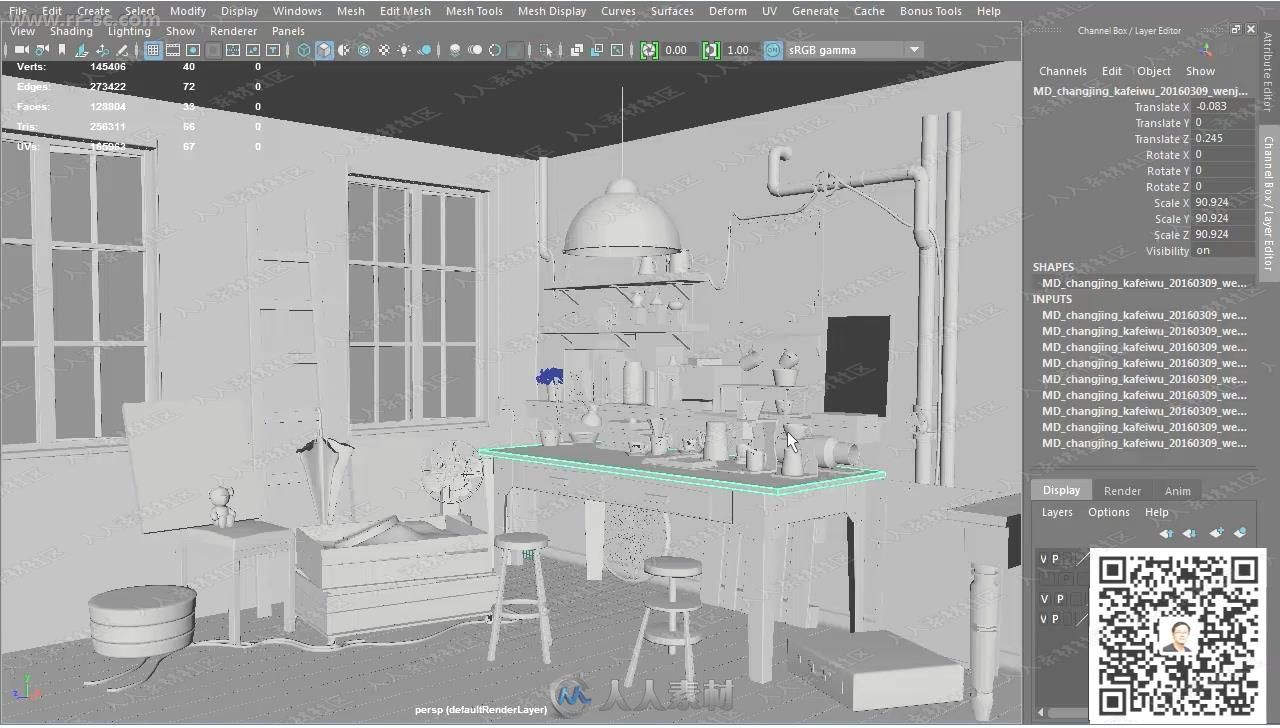This screenshot has width=1280, height=728.
Task: Toggle use all lights bulb icon
Action: [404, 49]
